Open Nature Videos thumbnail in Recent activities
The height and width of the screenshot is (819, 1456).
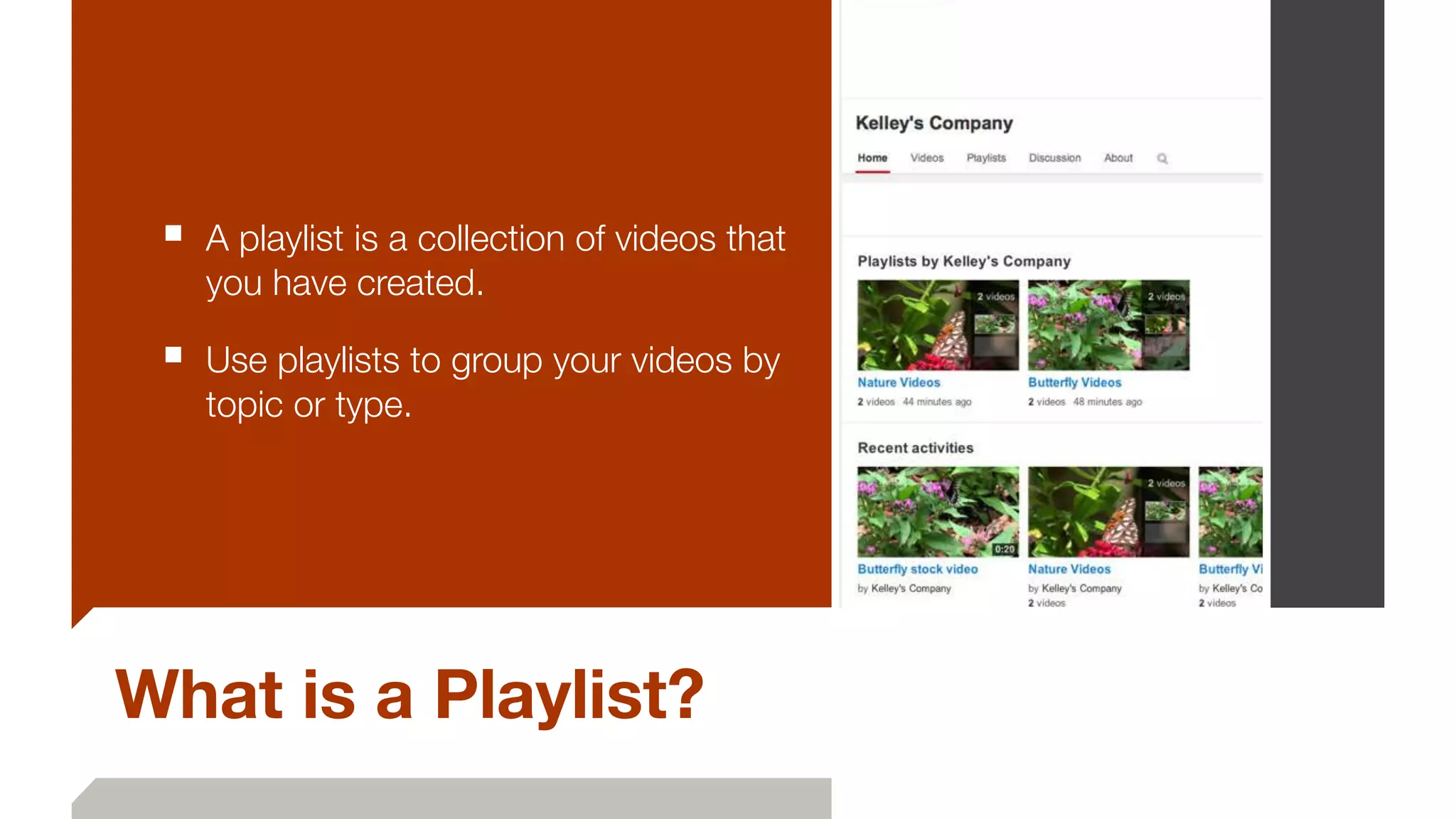tap(1108, 512)
